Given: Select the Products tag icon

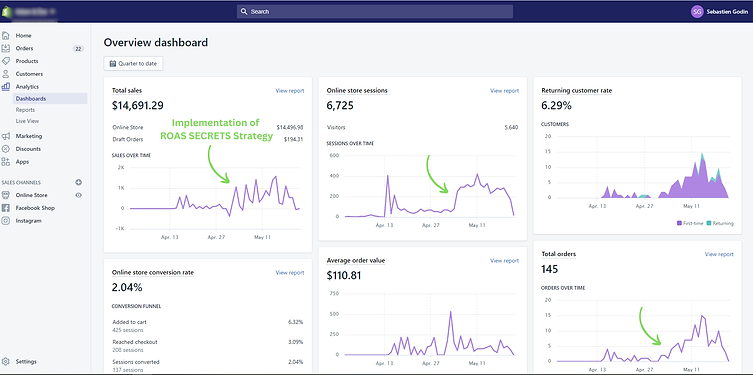Looking at the screenshot, I should [x=6, y=61].
